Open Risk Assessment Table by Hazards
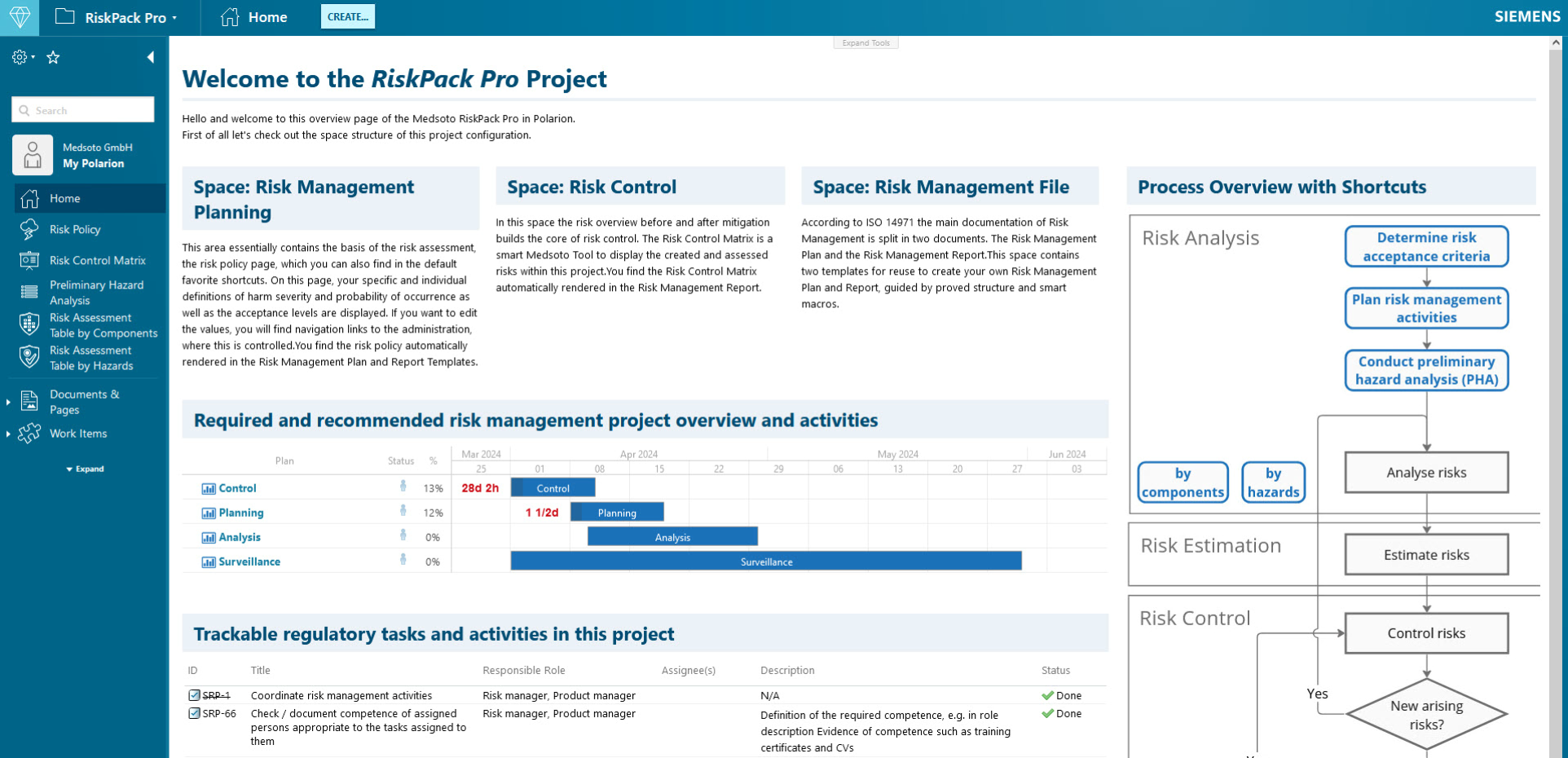The image size is (1568, 758). tap(91, 358)
